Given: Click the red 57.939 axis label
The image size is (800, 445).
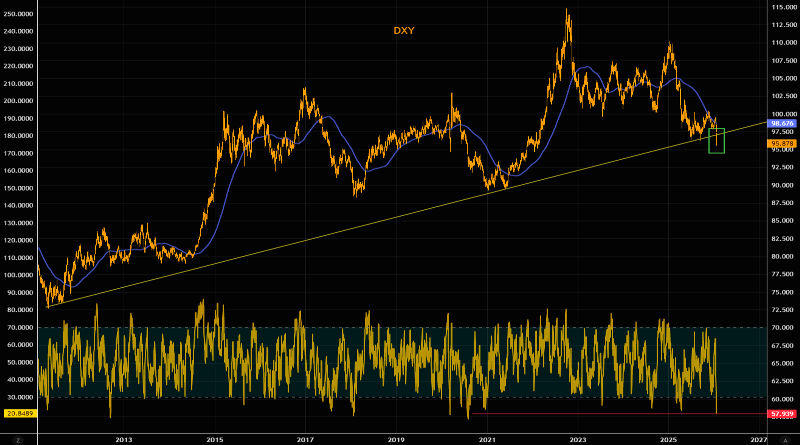Looking at the screenshot, I should coord(782,413).
